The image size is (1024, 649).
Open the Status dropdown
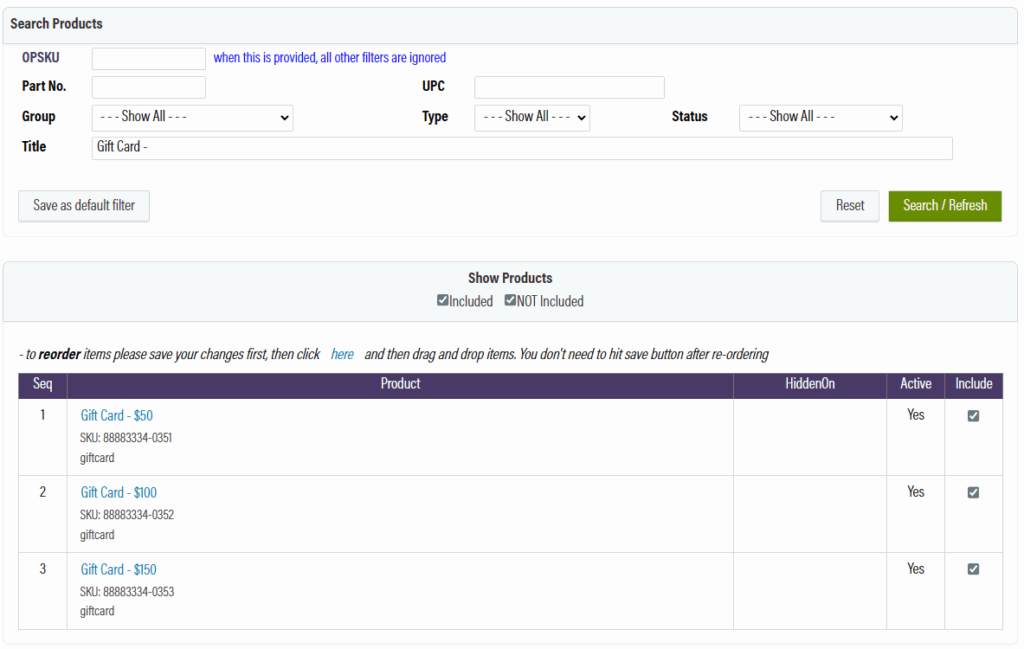pos(820,117)
